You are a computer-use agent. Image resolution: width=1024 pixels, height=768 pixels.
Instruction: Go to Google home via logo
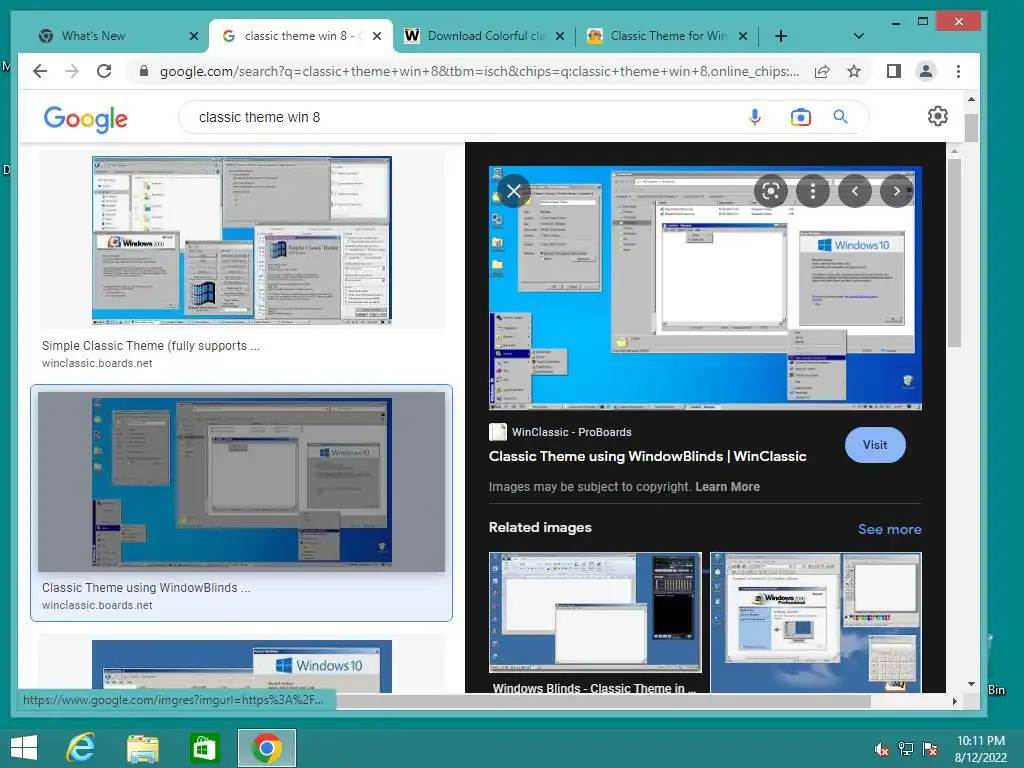click(86, 119)
